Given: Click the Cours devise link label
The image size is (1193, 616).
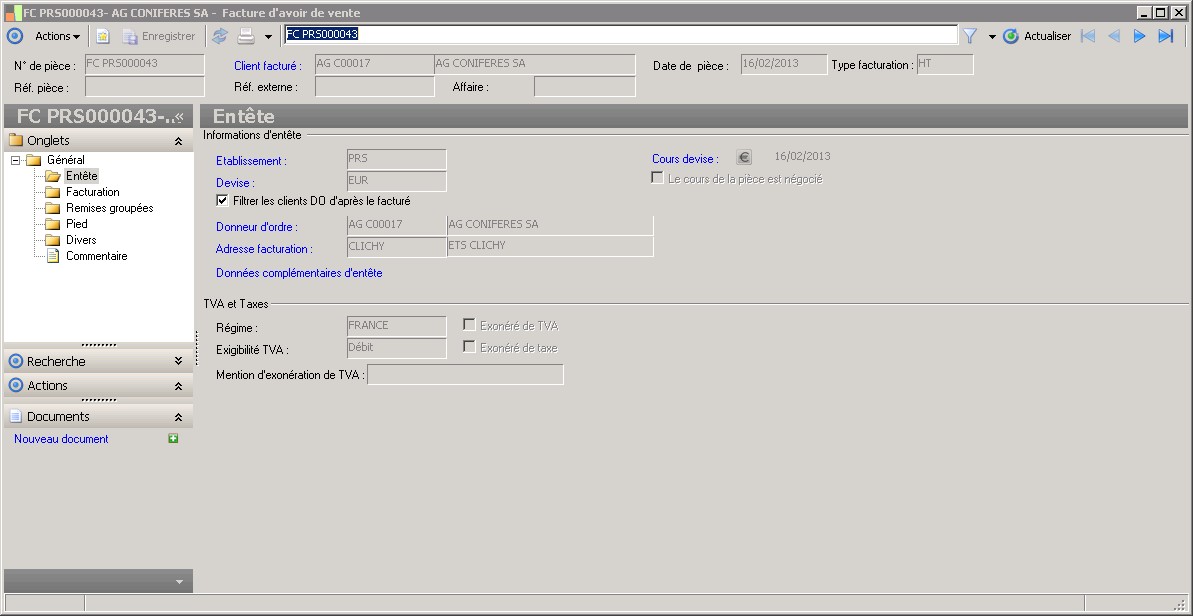Looking at the screenshot, I should [x=685, y=159].
